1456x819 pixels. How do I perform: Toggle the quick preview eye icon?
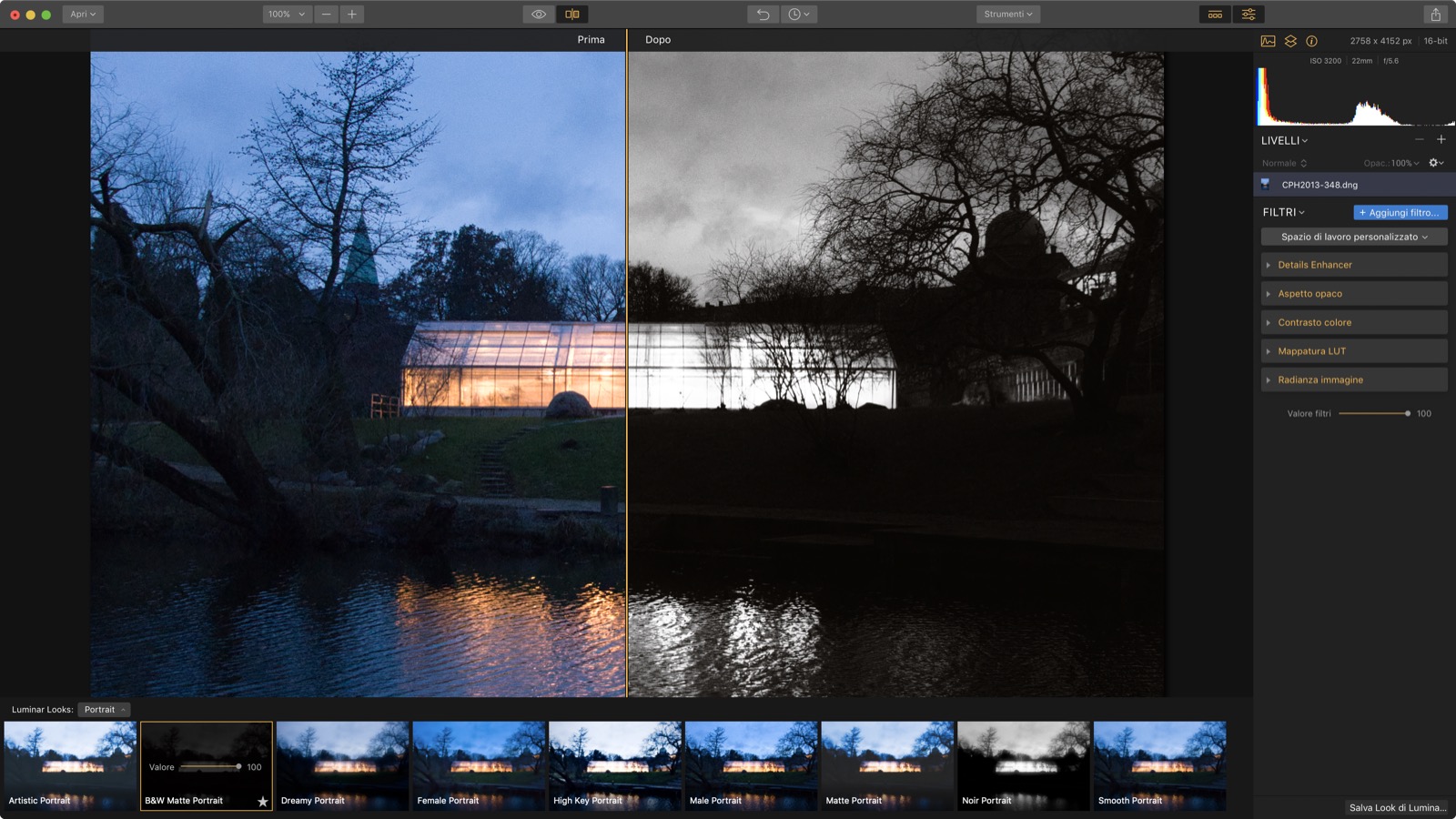point(539,15)
